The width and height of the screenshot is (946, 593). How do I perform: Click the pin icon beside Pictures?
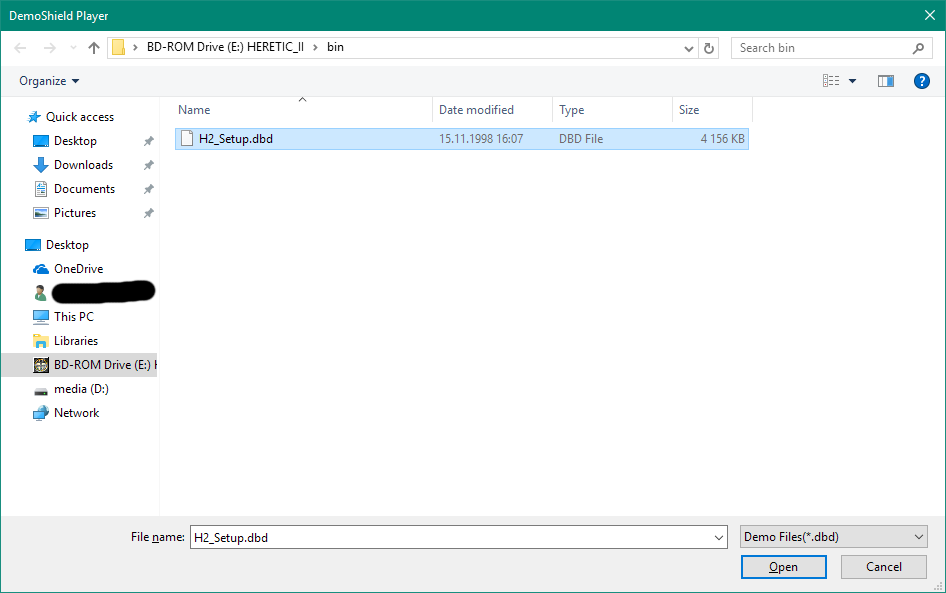click(x=148, y=213)
